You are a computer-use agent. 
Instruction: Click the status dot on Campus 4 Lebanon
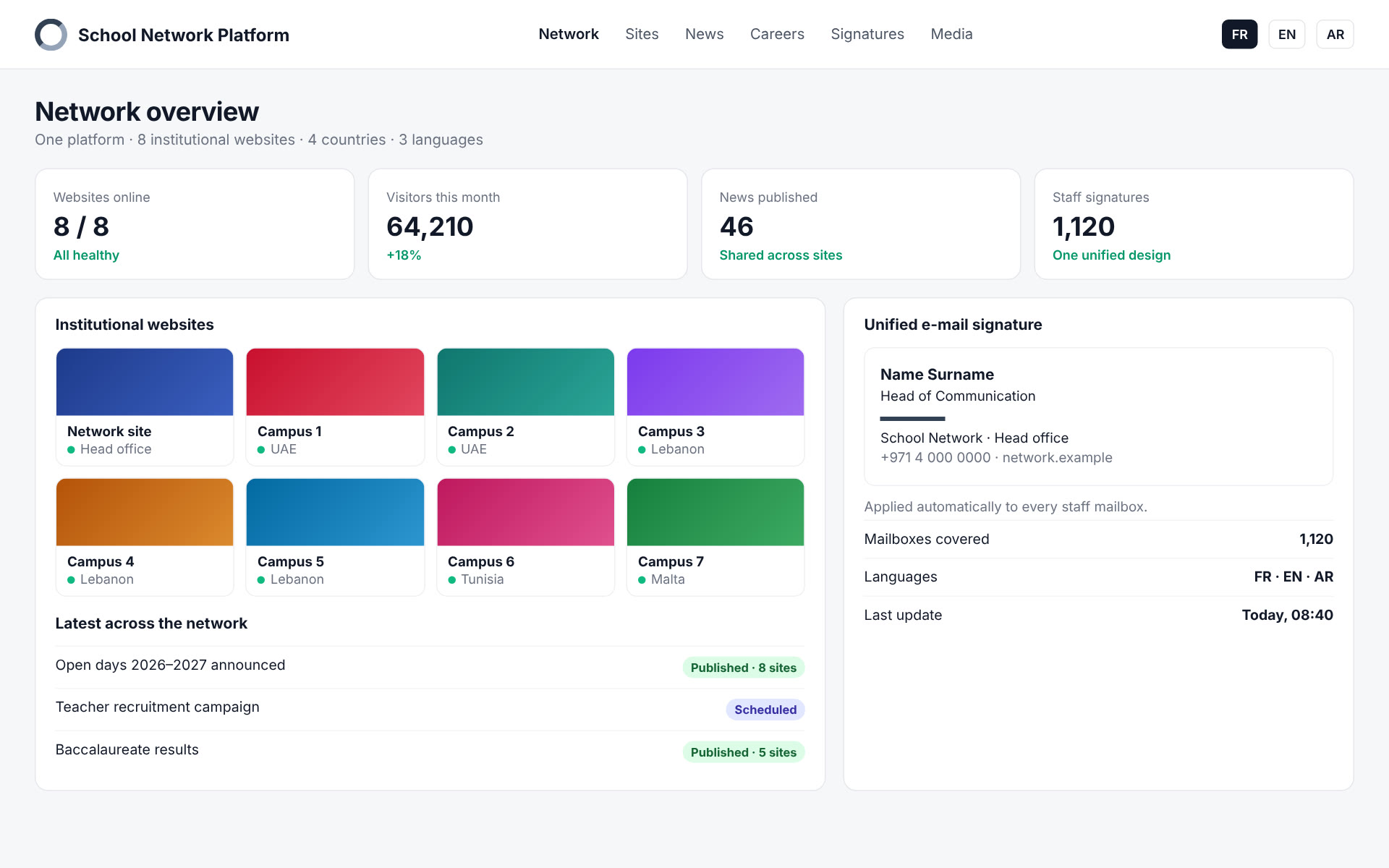[x=71, y=580]
